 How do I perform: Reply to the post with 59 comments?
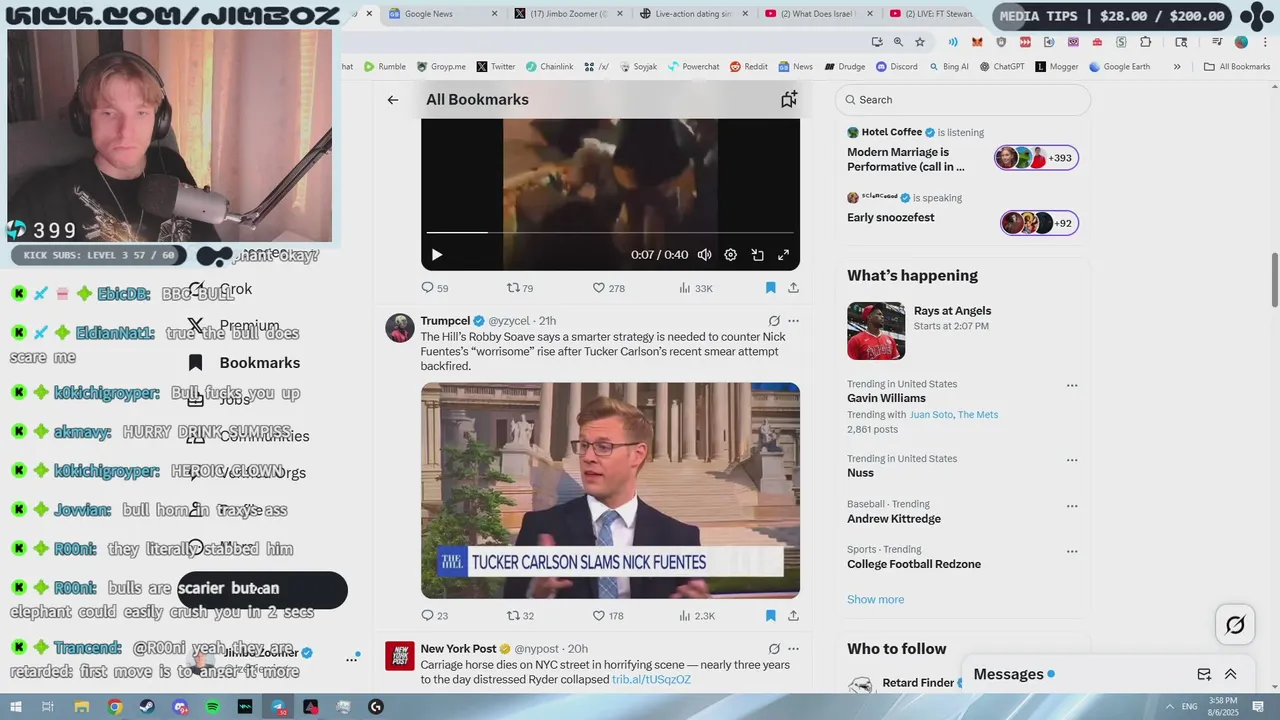434,288
